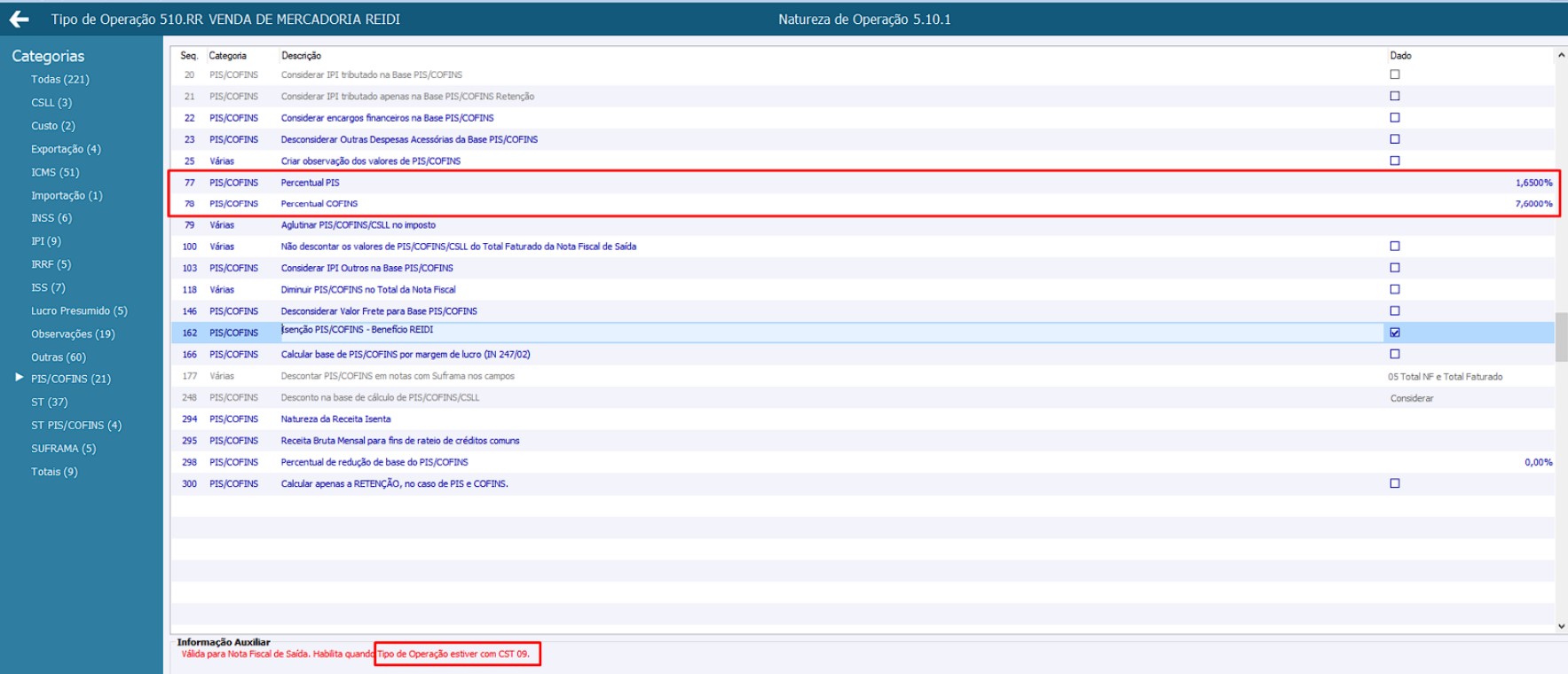Open Observações (19) category
Viewport: 1568px width, 674px height.
(73, 334)
